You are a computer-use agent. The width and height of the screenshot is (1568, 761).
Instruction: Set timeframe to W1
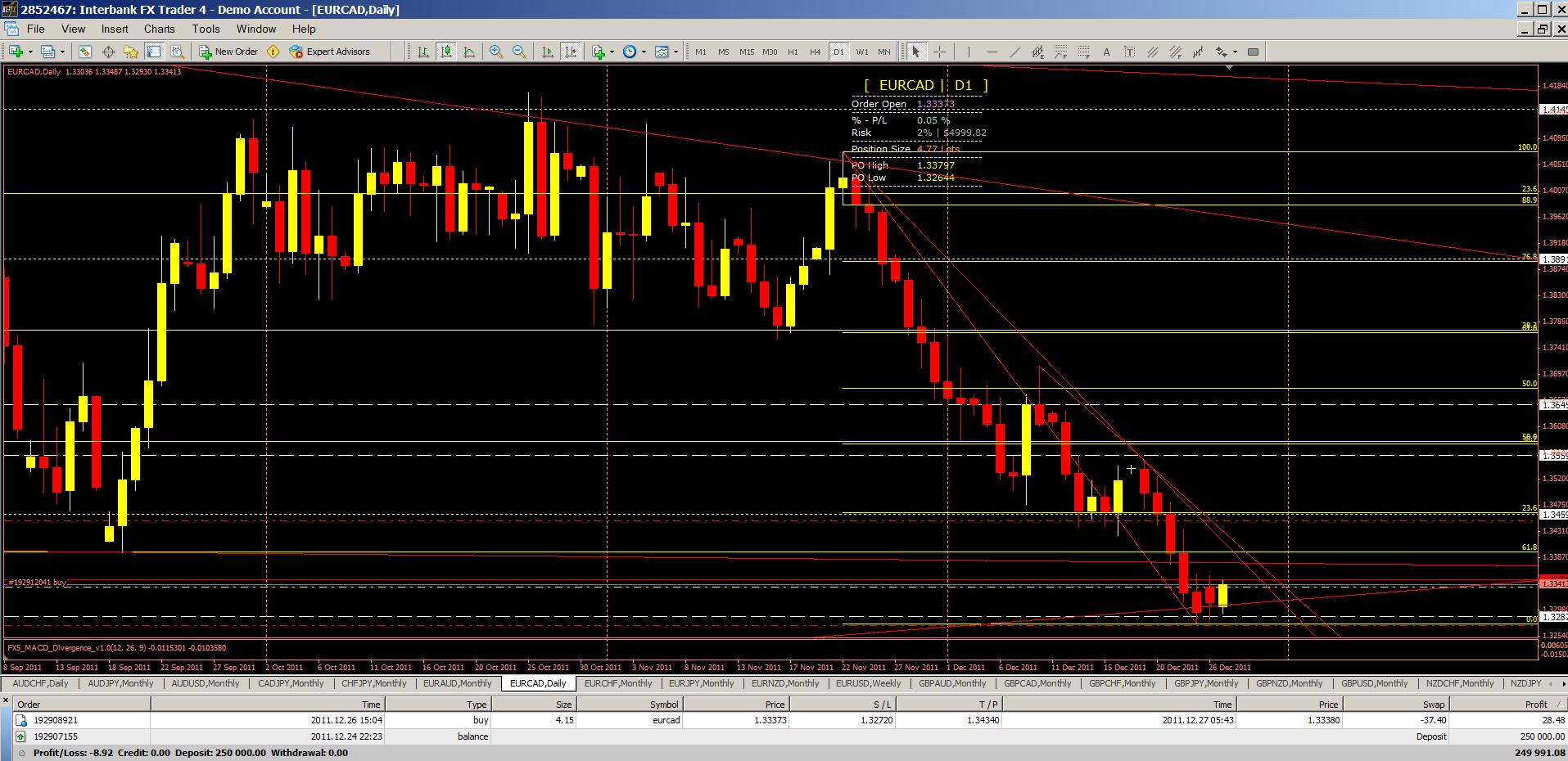(862, 52)
